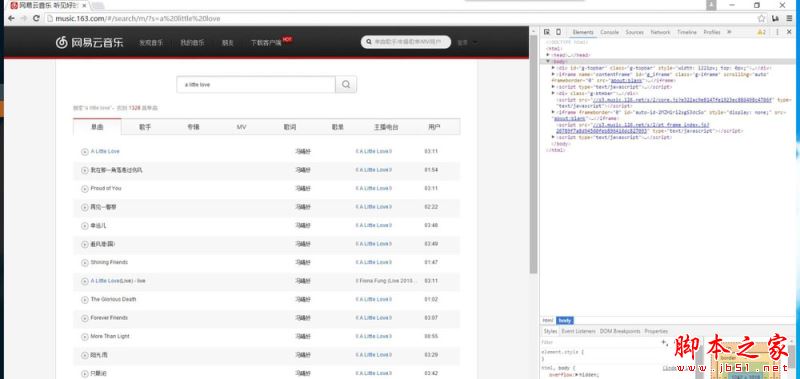800x379 pixels.
Task: Play the song "Forever Friends"
Action: (x=85, y=318)
